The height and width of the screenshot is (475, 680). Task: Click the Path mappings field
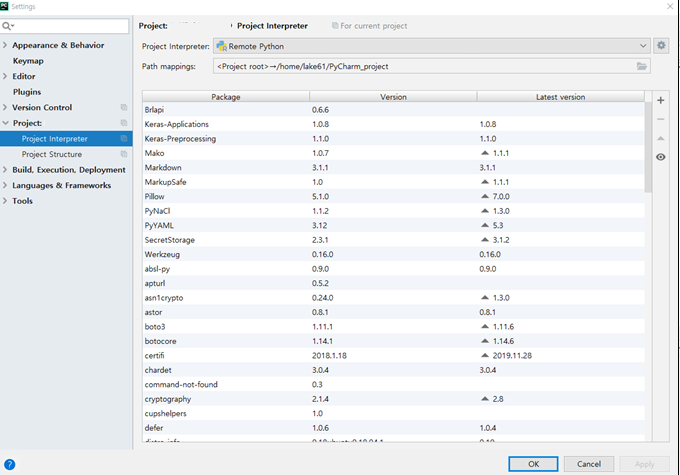(432, 66)
